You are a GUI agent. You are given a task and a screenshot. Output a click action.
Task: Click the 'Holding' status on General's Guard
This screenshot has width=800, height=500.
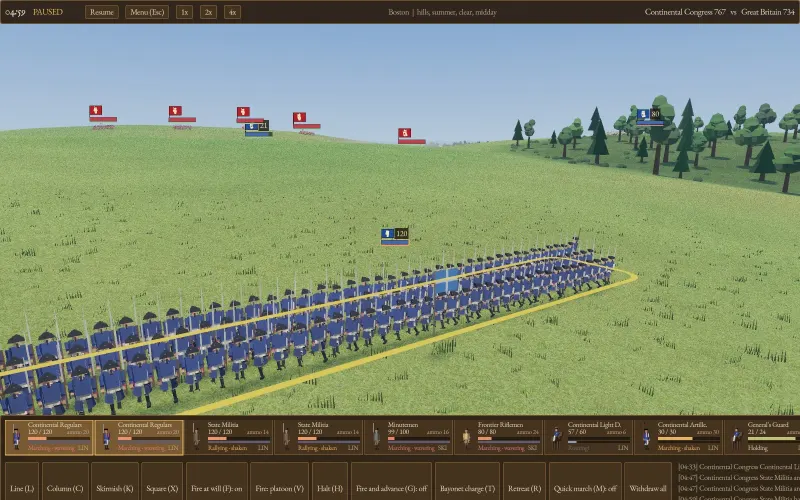pyautogui.click(x=758, y=447)
